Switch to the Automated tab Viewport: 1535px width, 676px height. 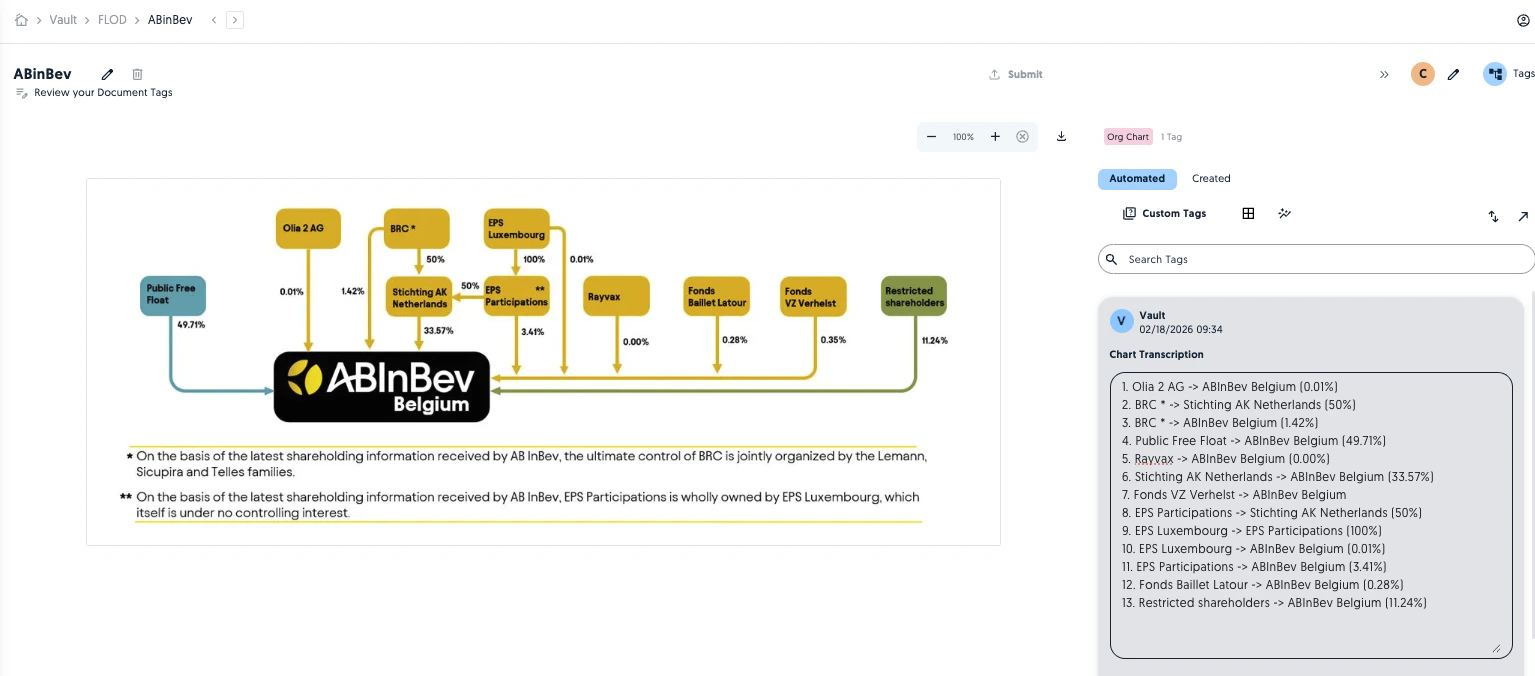tap(1137, 179)
